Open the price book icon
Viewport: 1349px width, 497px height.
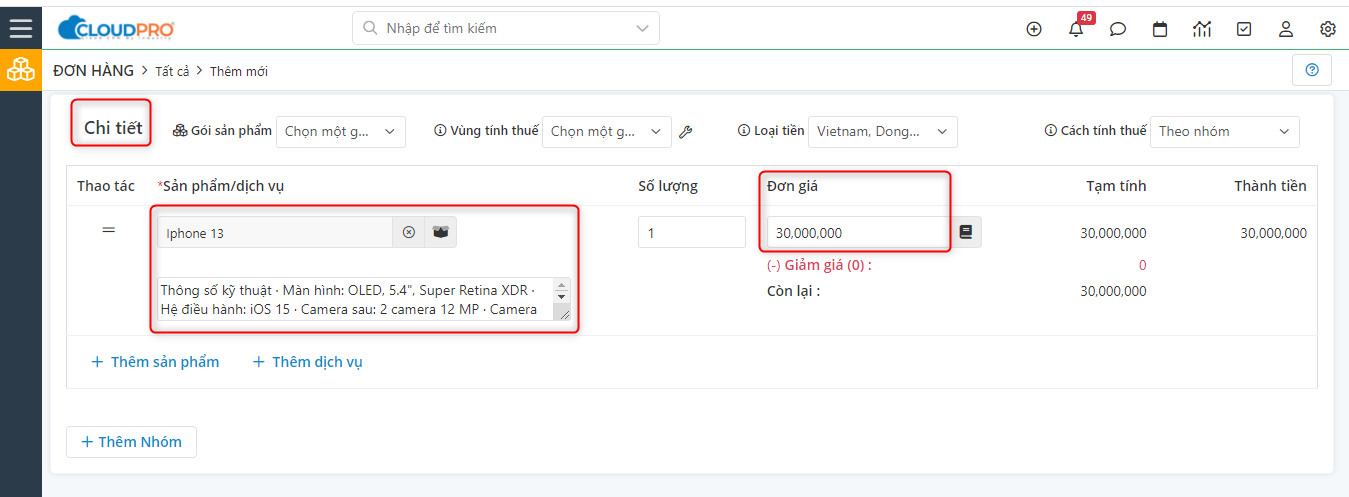coord(966,232)
